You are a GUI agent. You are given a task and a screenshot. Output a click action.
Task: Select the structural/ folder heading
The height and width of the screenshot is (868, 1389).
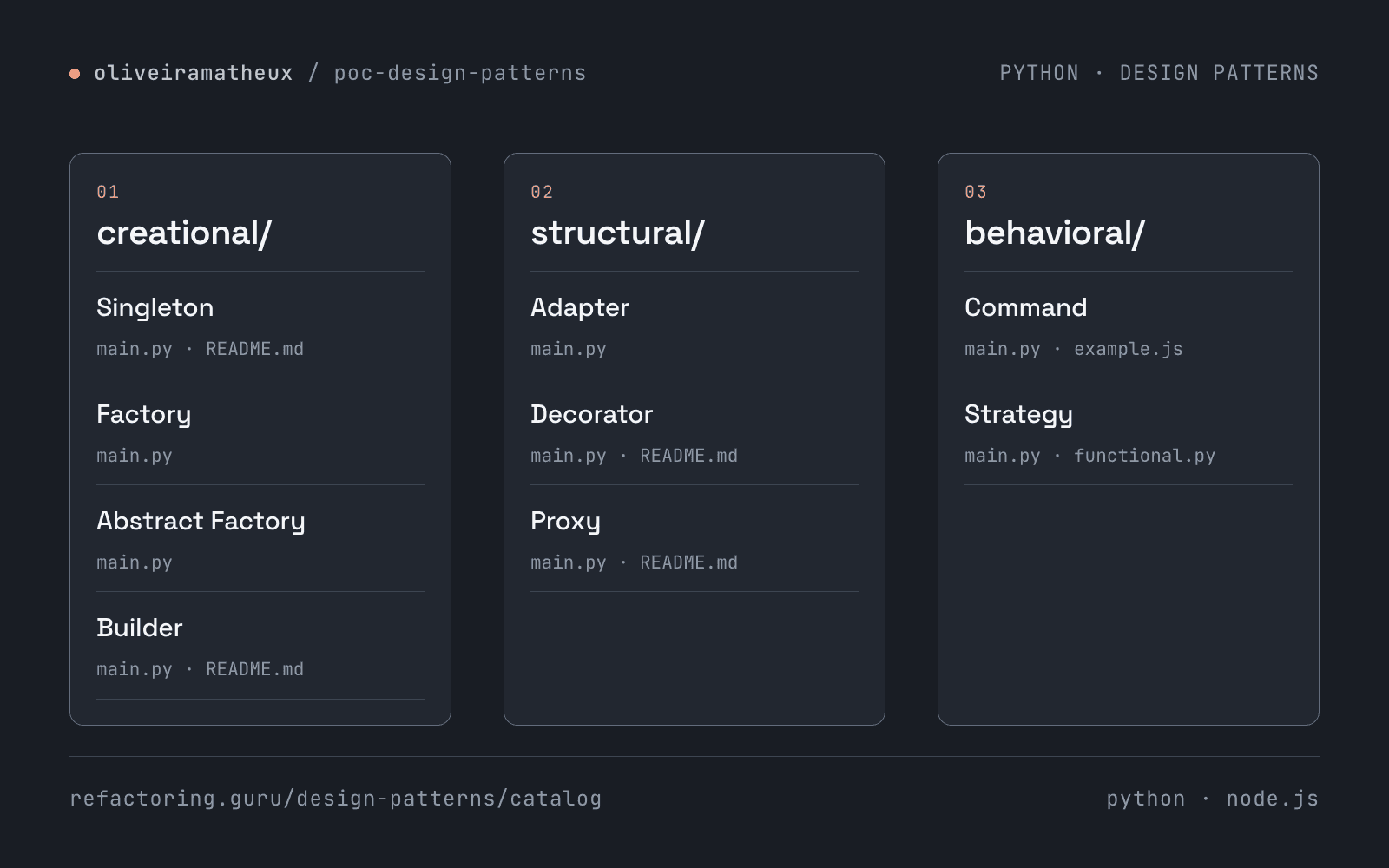tap(617, 233)
